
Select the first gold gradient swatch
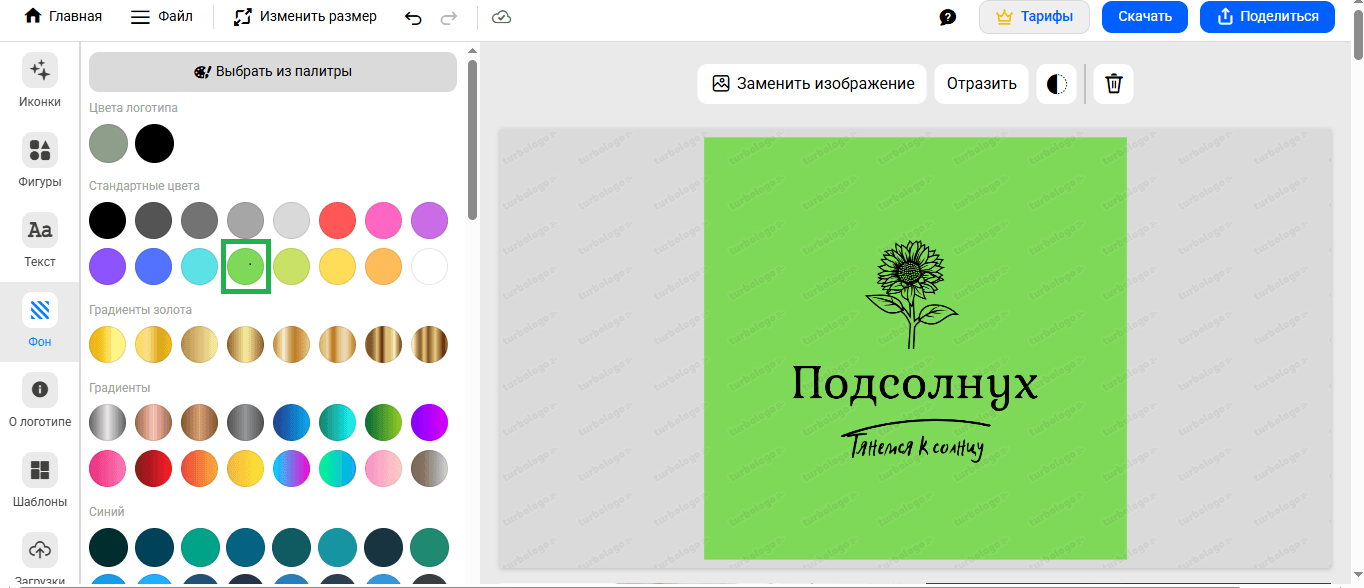108,344
